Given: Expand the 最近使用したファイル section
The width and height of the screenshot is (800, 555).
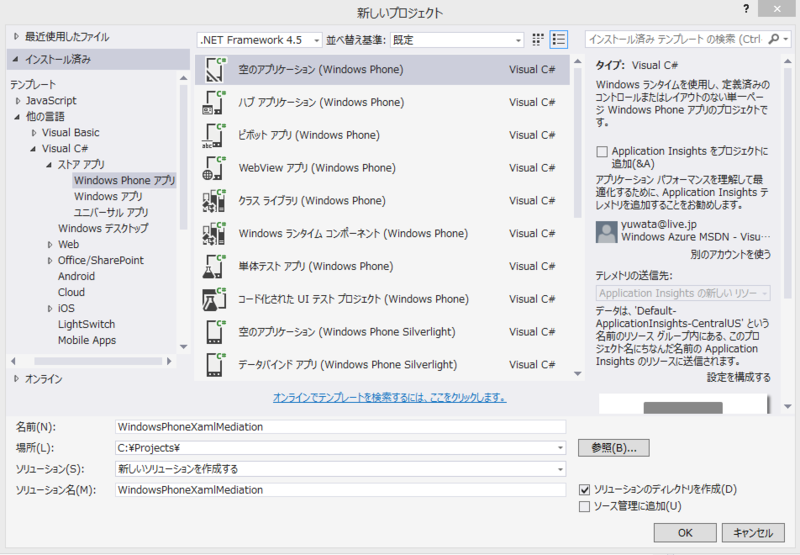Looking at the screenshot, I should pyautogui.click(x=16, y=37).
